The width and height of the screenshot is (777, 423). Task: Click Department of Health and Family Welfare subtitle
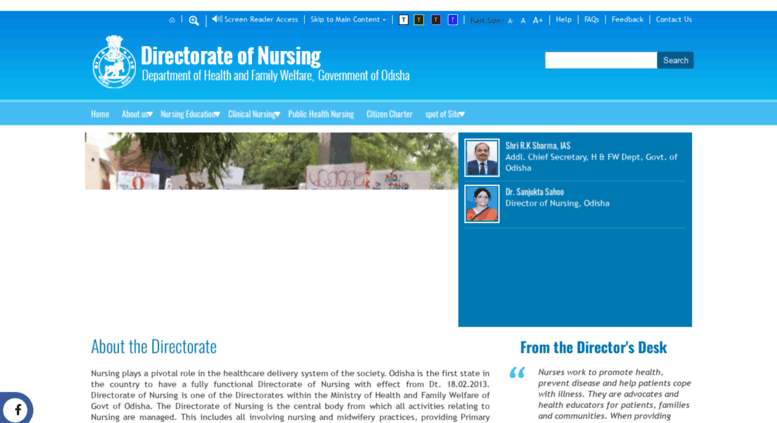[276, 76]
